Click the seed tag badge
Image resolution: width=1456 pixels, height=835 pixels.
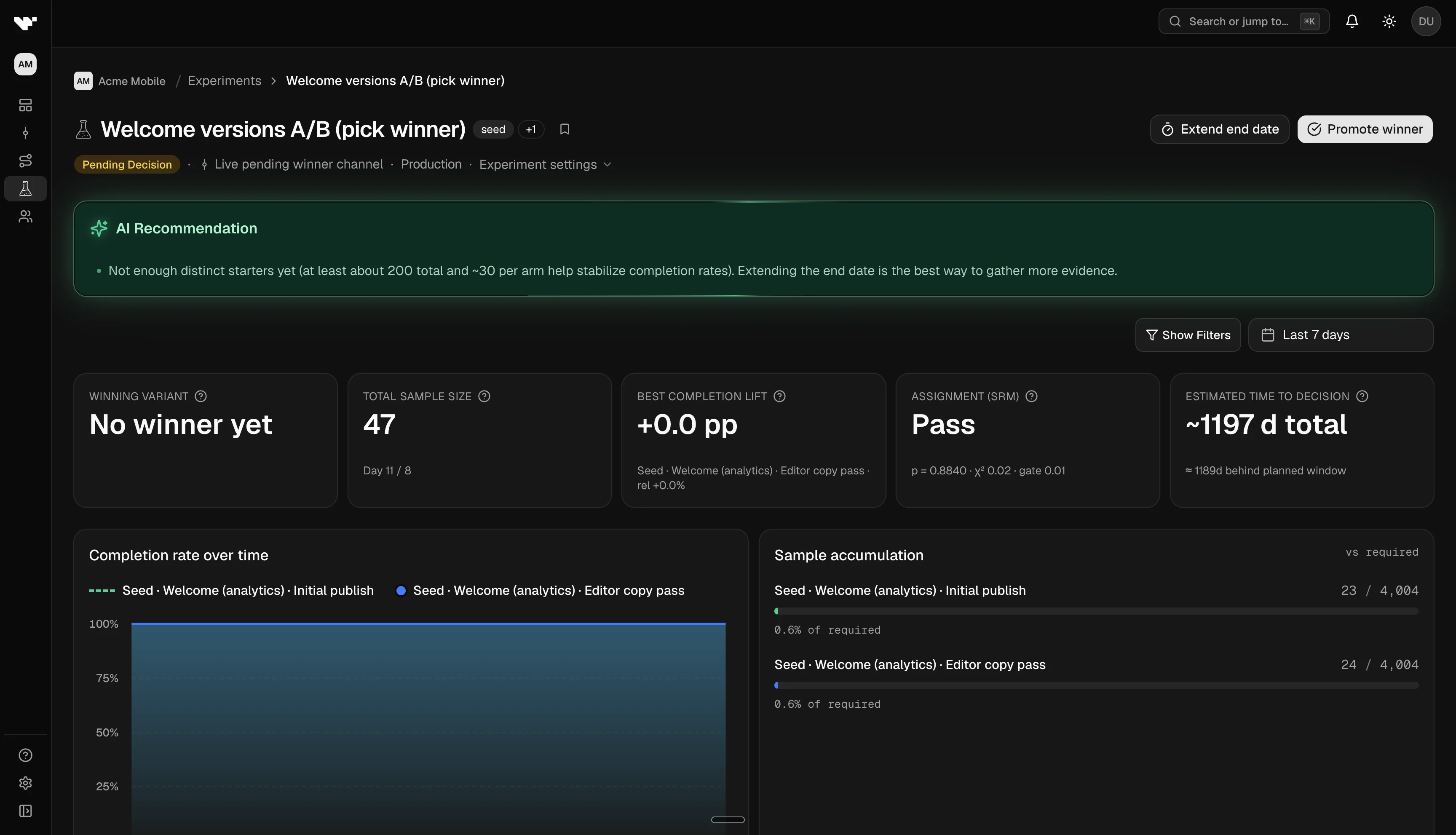[x=492, y=130]
